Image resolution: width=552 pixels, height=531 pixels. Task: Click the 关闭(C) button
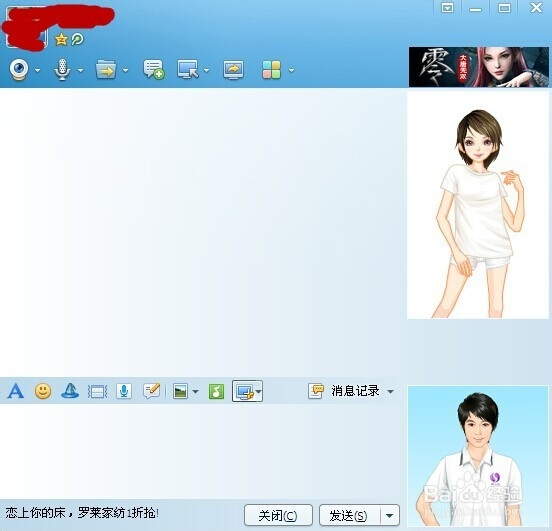click(x=278, y=516)
